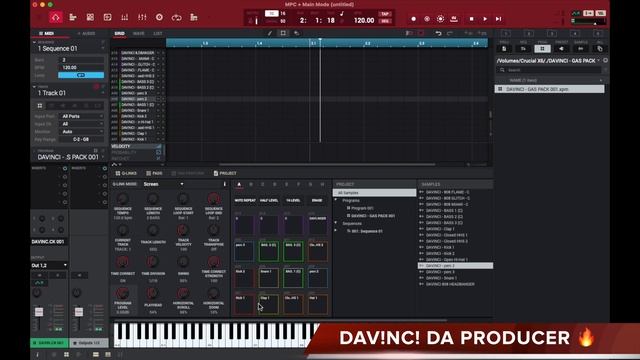Select the PROBABILITY automation lane

point(136,152)
